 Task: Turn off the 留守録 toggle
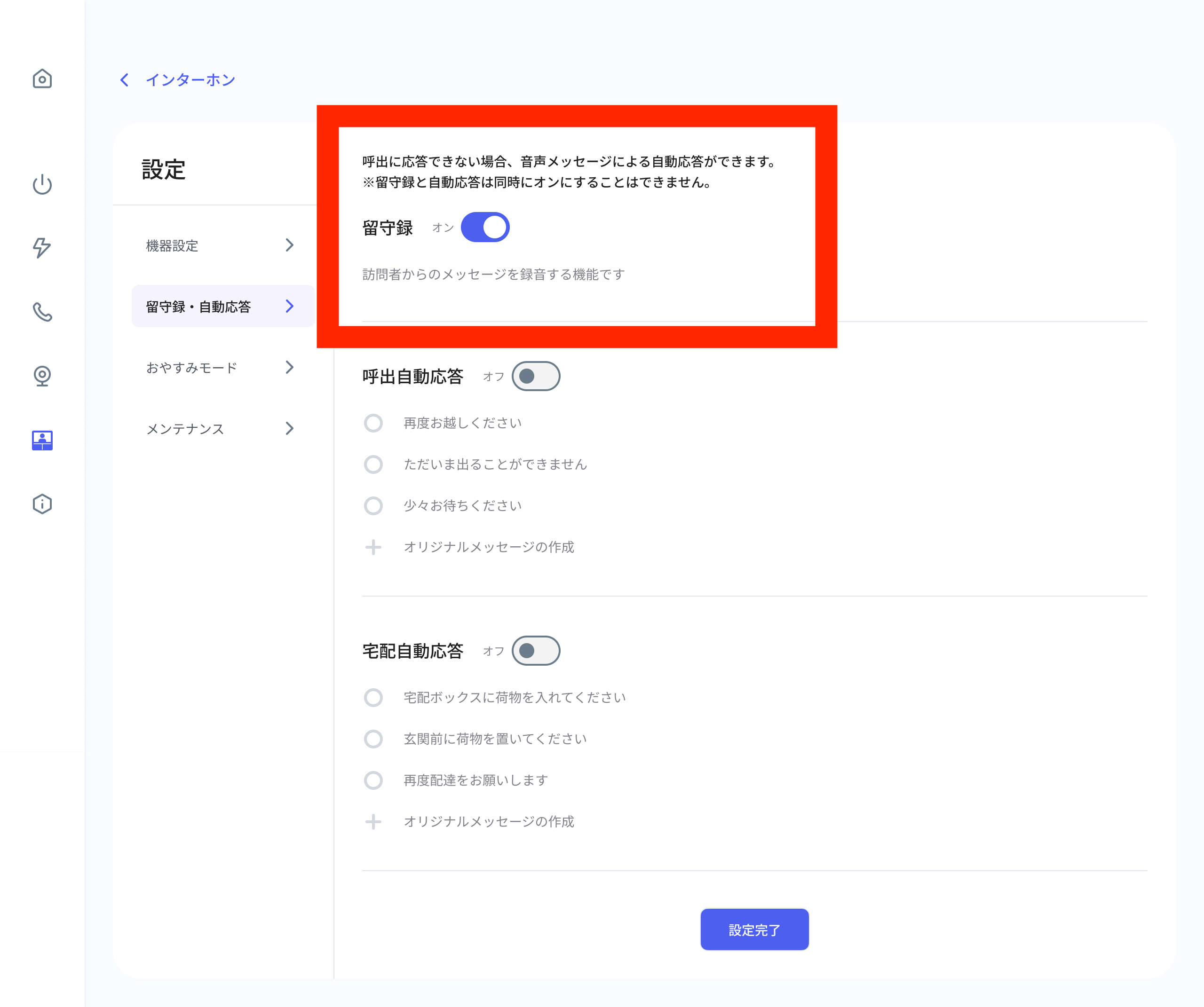click(x=485, y=228)
